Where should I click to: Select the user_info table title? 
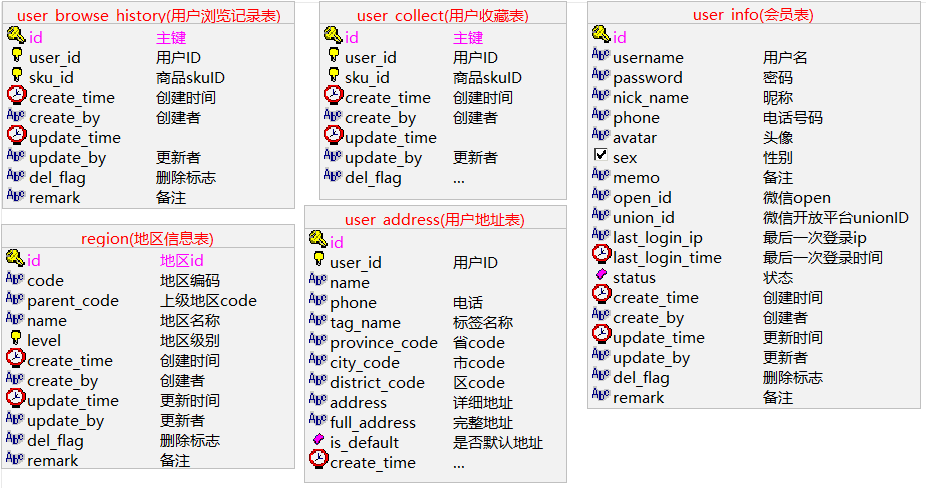click(x=753, y=14)
